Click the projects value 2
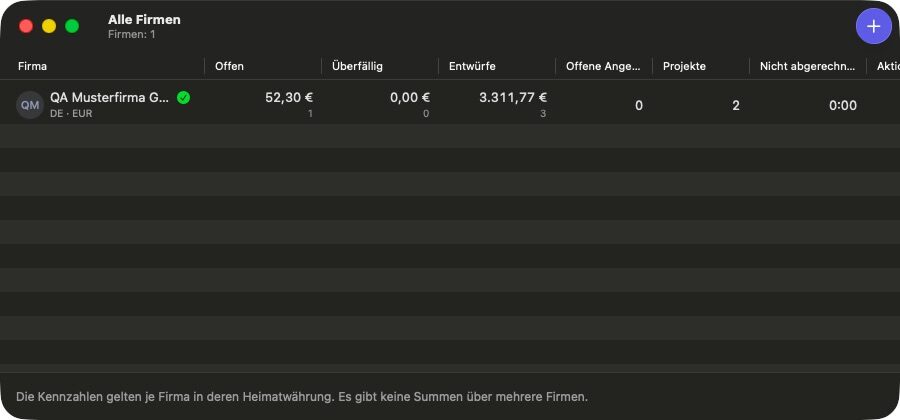The width and height of the screenshot is (900, 420). click(x=736, y=106)
